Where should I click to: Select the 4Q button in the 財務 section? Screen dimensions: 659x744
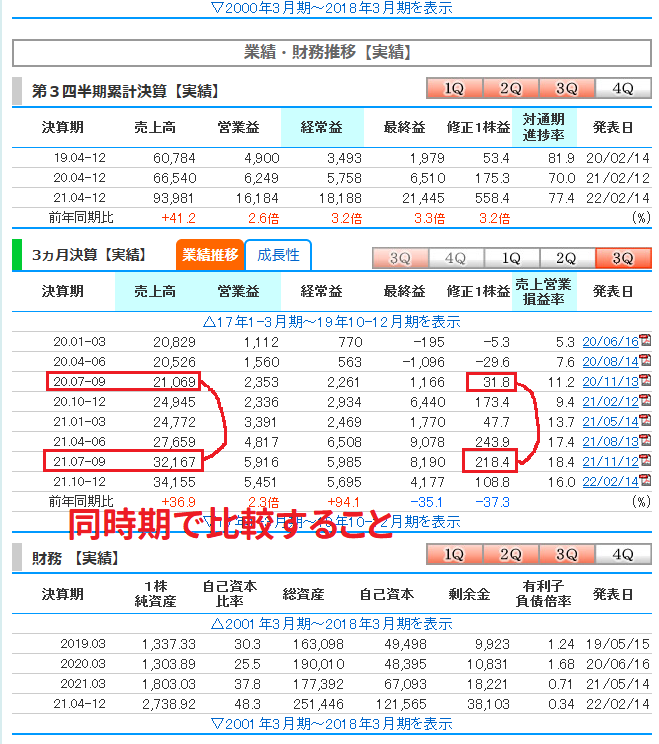622,555
